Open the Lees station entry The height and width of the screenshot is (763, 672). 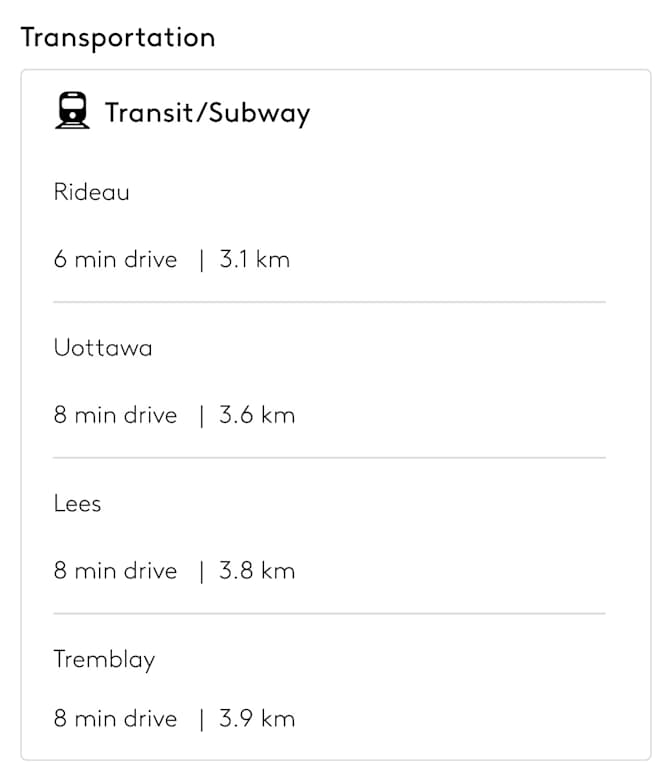point(77,504)
